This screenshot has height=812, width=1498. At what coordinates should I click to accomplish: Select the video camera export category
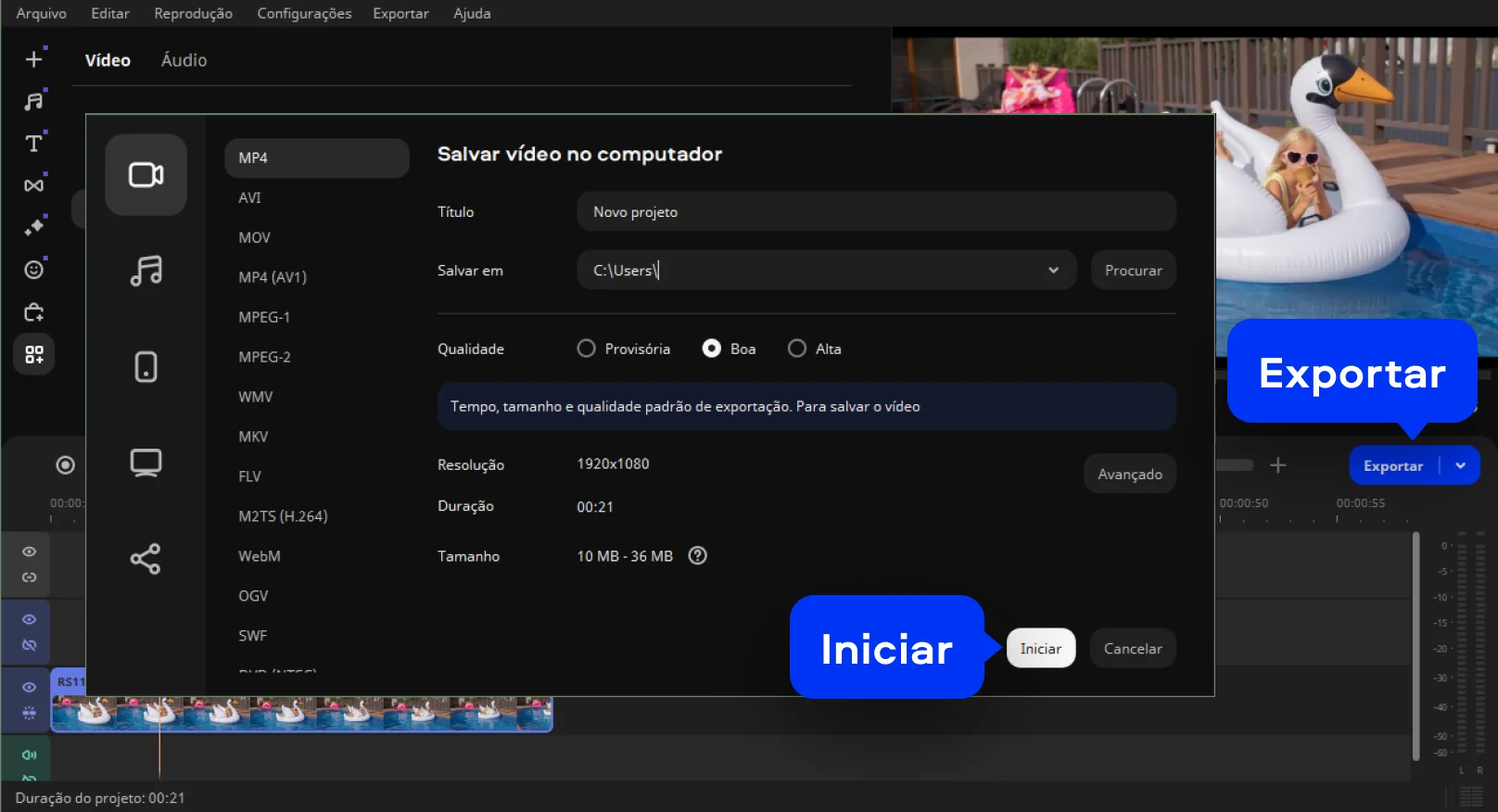(x=146, y=174)
